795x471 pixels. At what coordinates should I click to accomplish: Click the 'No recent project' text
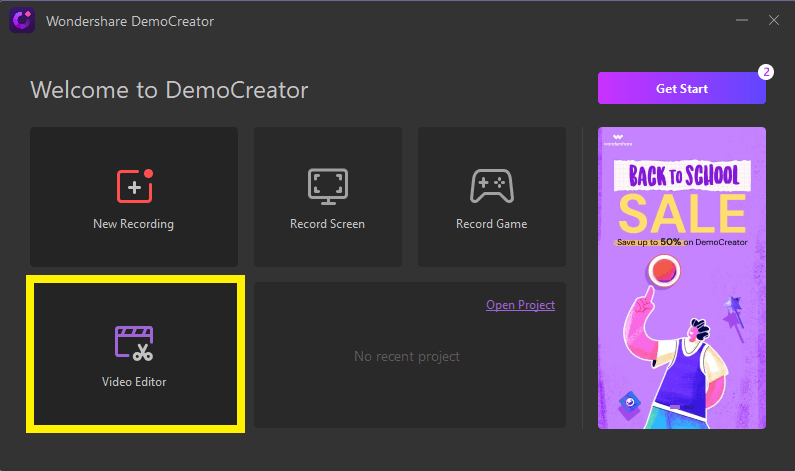(x=407, y=356)
